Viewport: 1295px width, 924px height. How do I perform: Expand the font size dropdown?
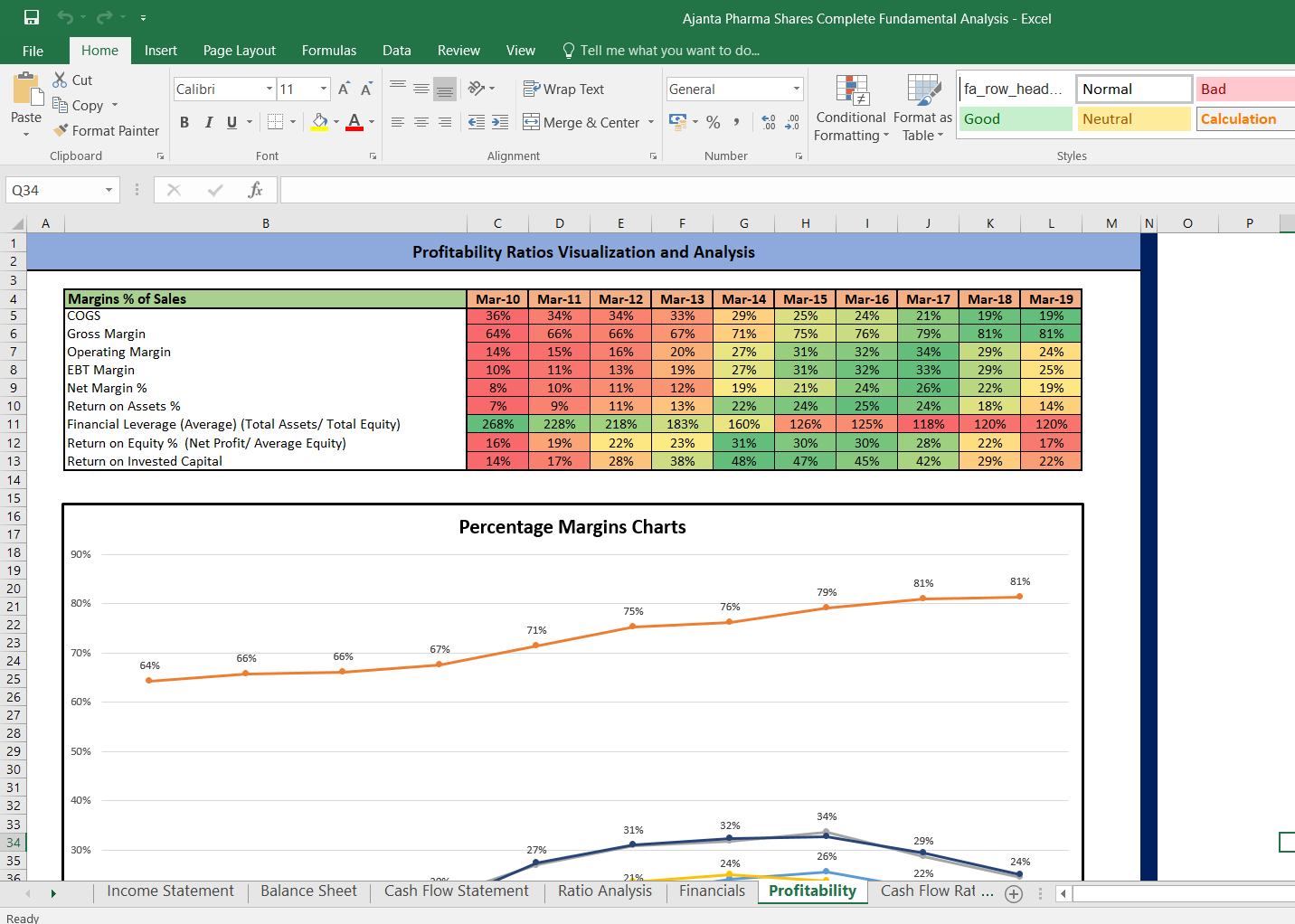click(324, 89)
